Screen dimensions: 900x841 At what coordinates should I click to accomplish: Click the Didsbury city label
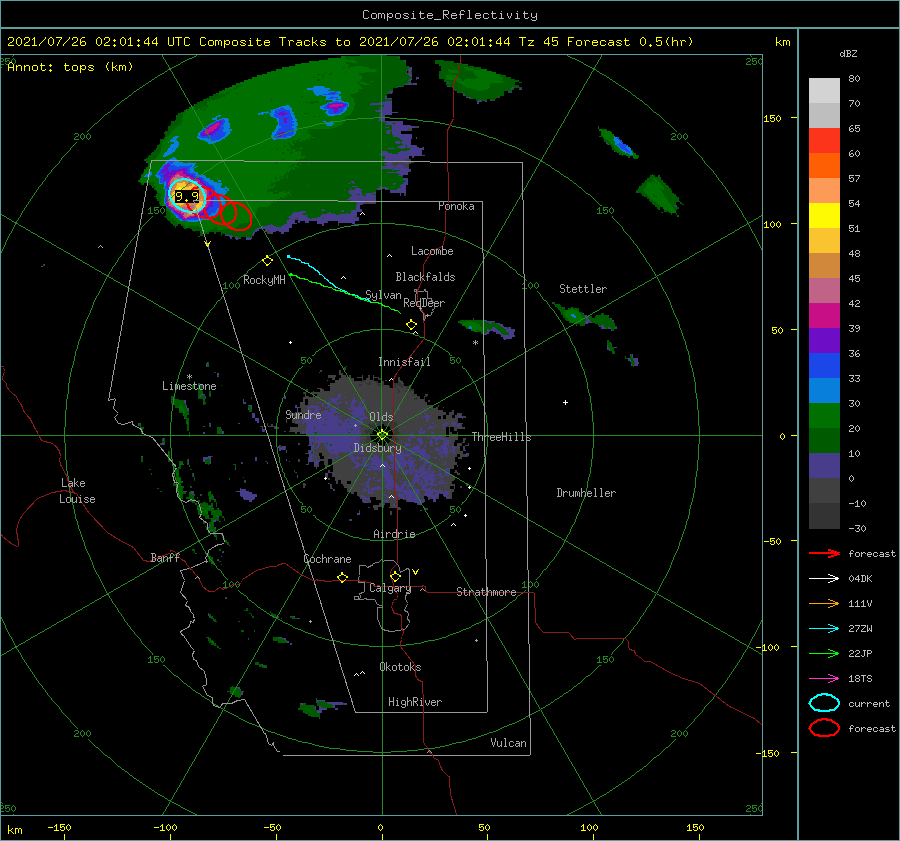pos(378,448)
